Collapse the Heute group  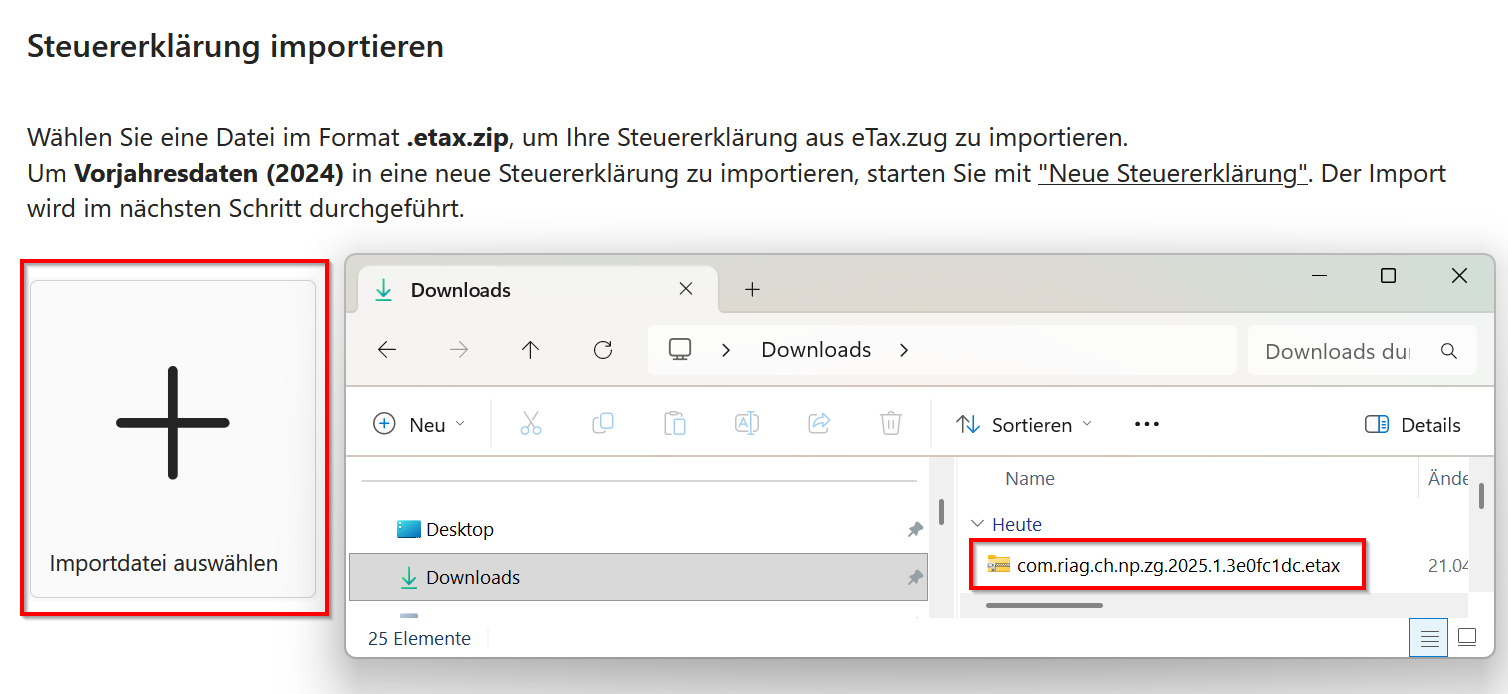977,524
